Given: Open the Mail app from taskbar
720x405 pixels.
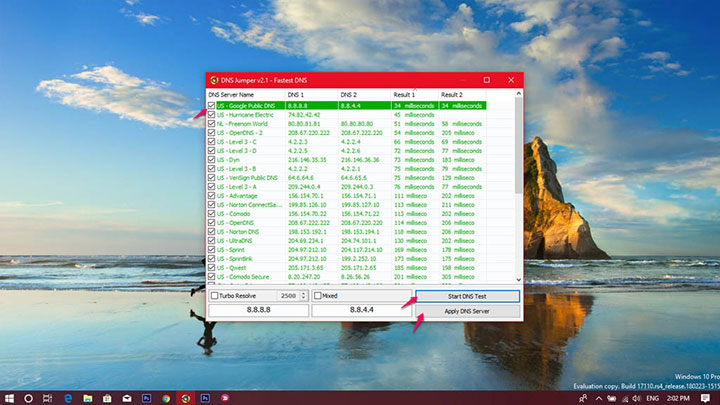Looking at the screenshot, I should point(127,398).
